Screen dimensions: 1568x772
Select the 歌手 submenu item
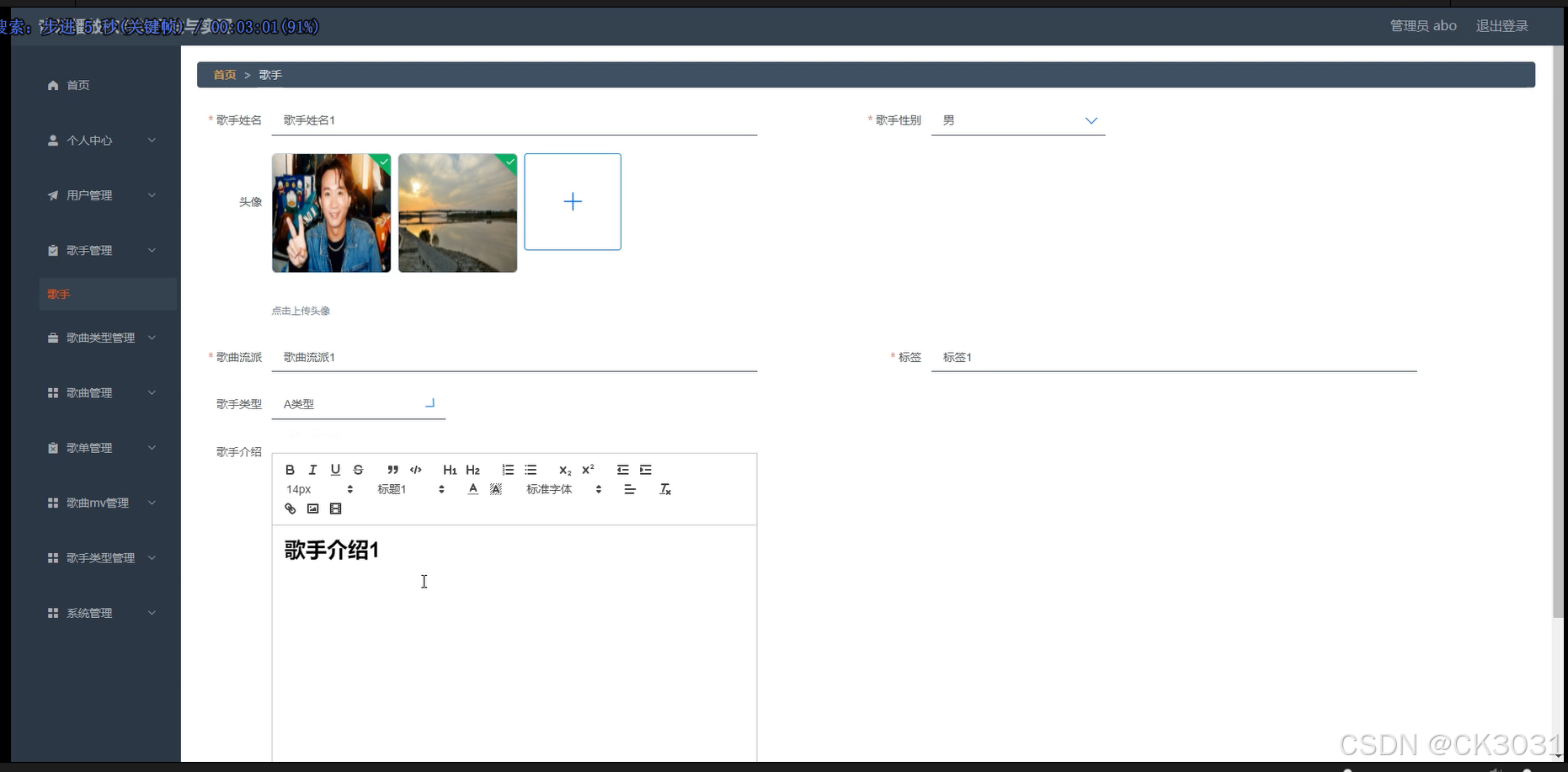[108, 294]
